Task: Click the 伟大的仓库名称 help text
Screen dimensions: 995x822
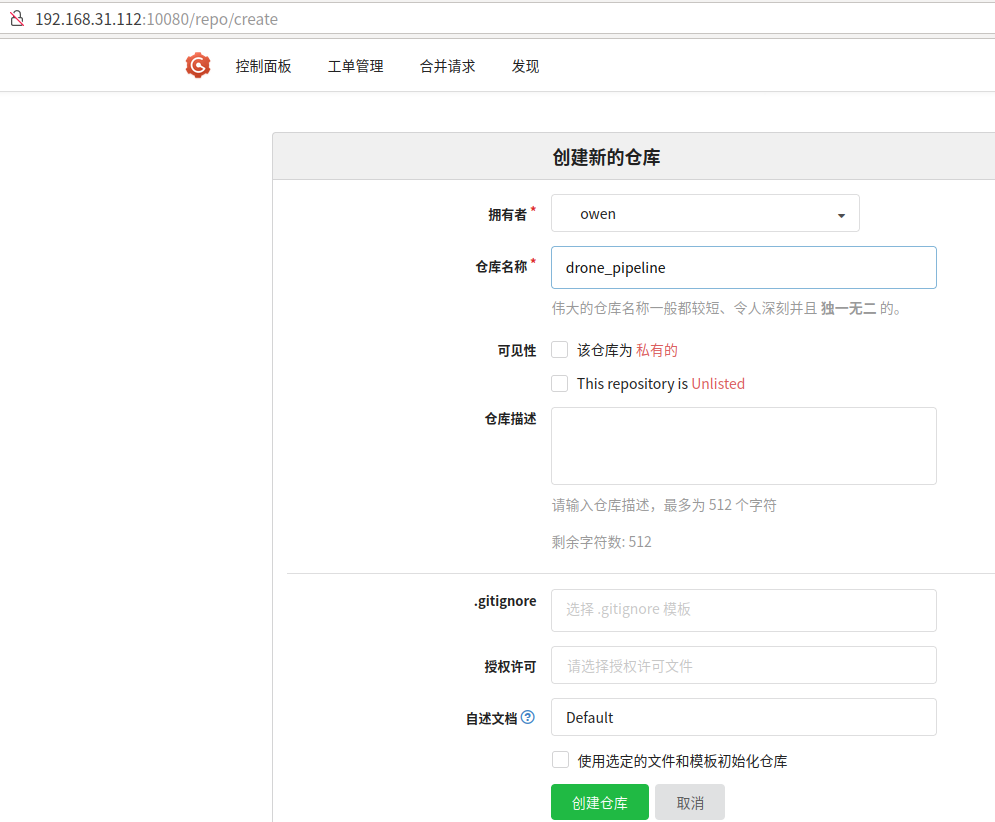Action: [727, 308]
